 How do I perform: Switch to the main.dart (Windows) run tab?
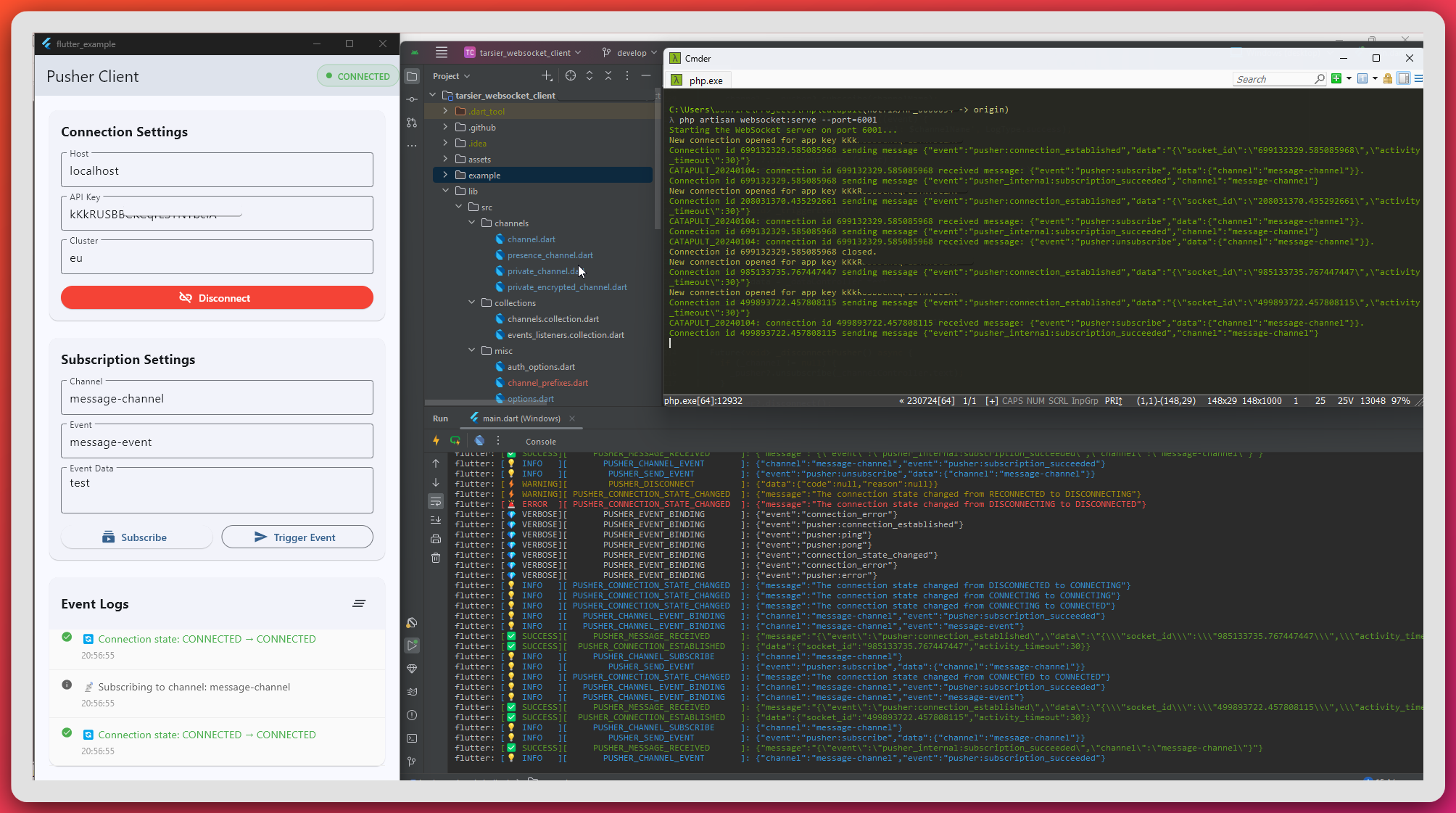pos(520,418)
